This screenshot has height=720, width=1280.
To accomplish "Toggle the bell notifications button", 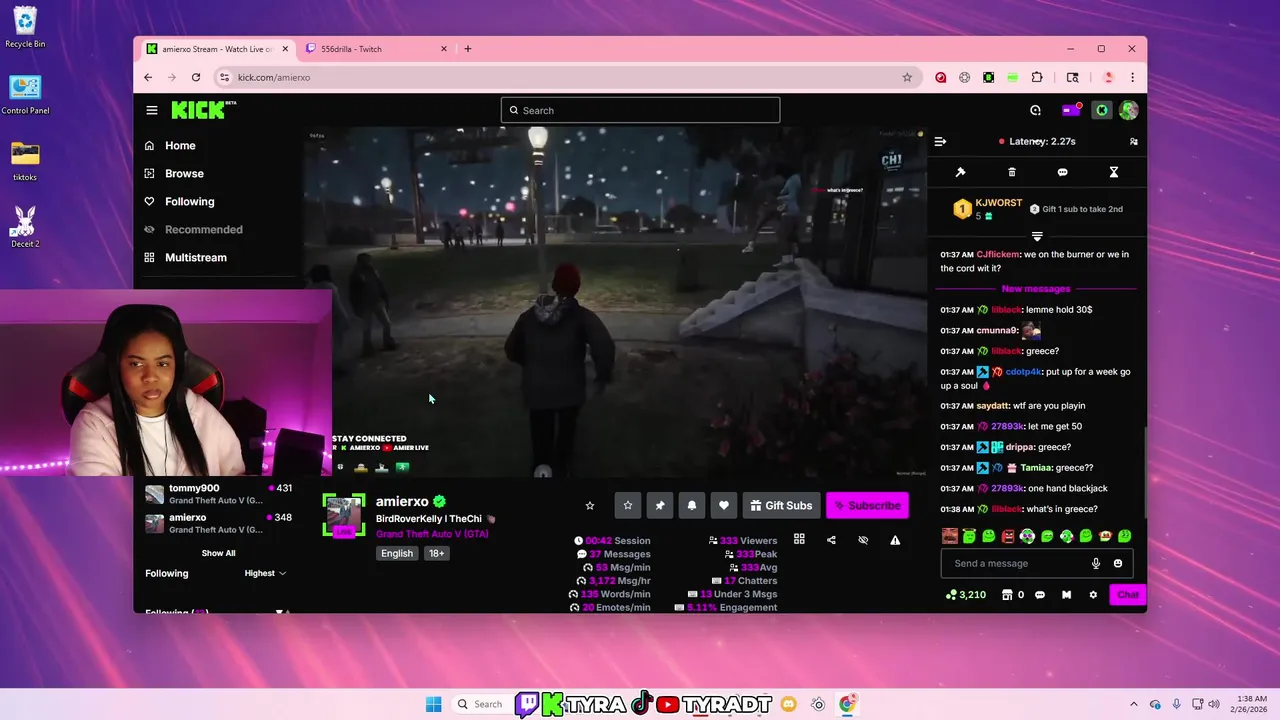I will (x=692, y=506).
